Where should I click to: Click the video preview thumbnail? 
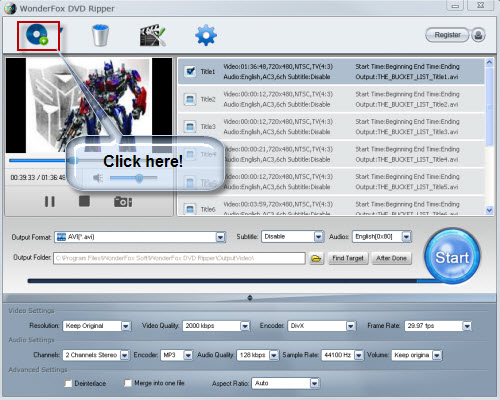(x=89, y=106)
